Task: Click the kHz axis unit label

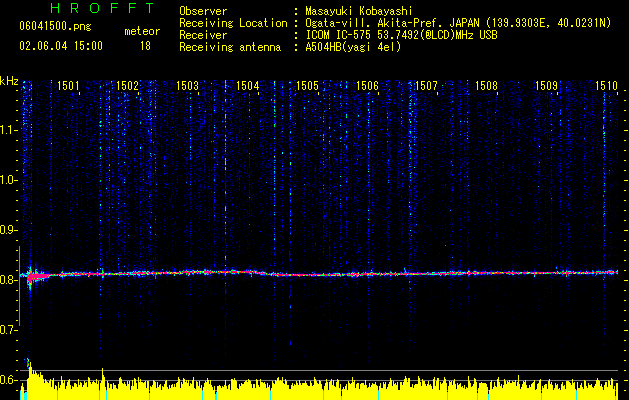Action: pyautogui.click(x=9, y=81)
